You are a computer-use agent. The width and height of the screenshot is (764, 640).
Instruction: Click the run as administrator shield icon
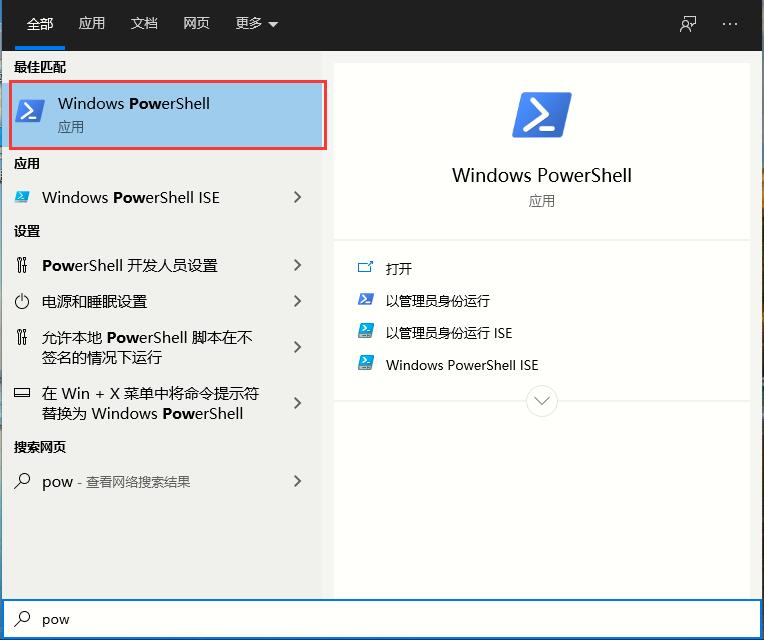366,300
